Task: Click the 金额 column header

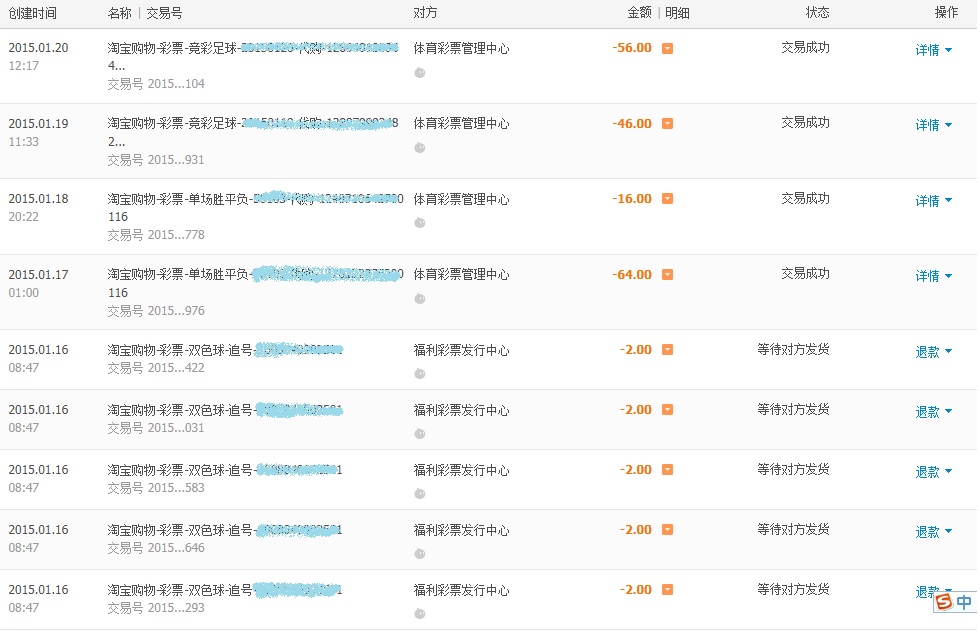Action: tap(639, 13)
